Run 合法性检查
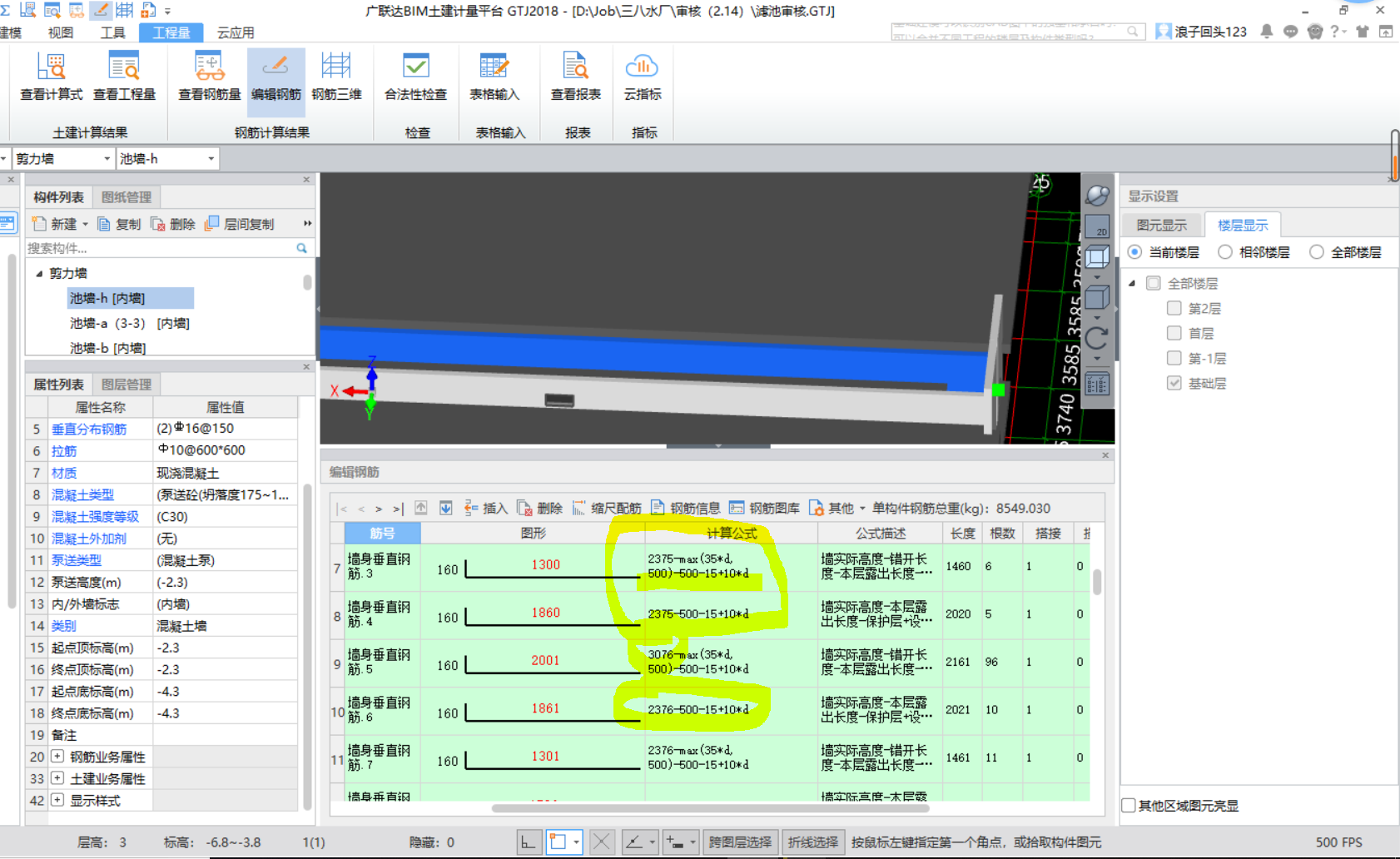This screenshot has height=859, width=1400. tap(415, 77)
